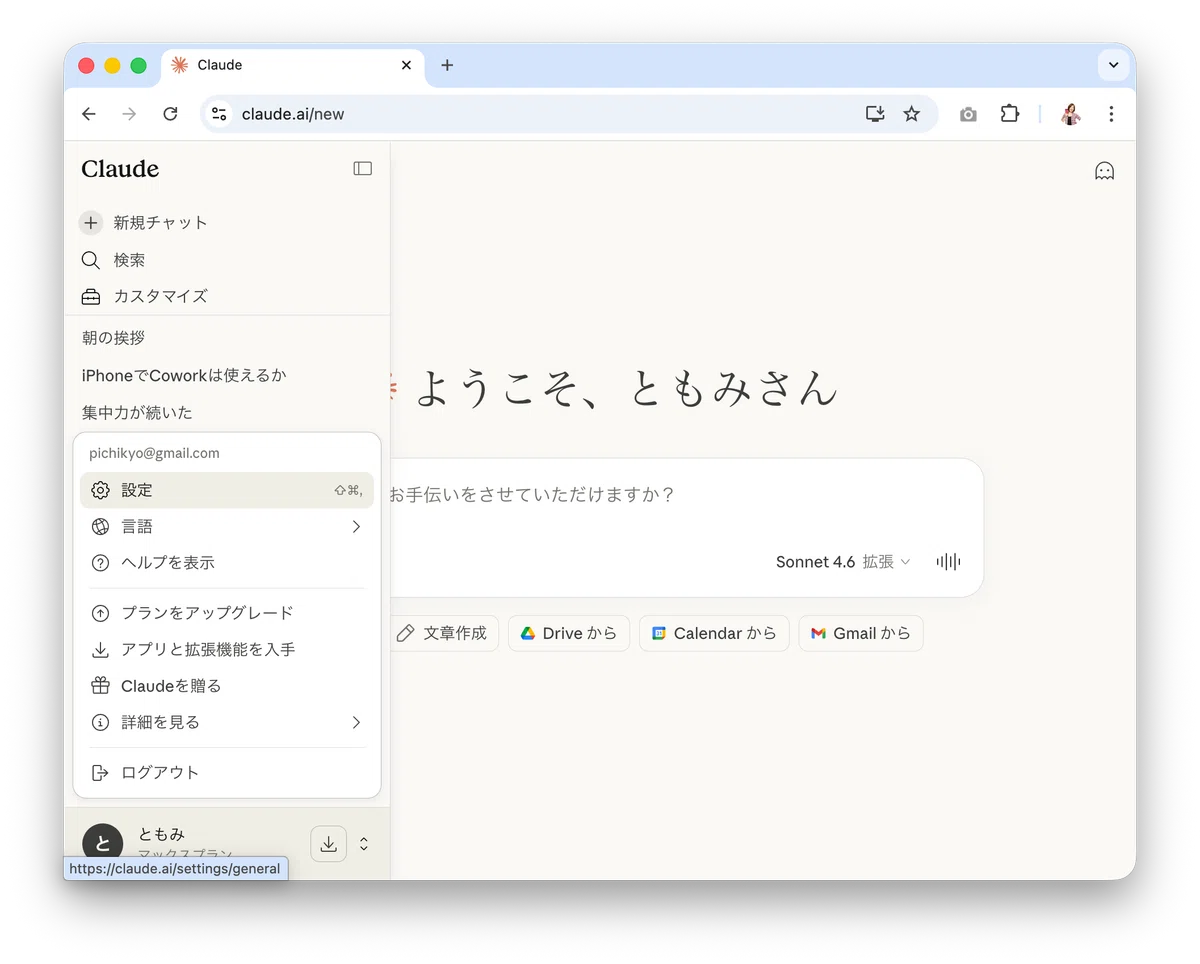This screenshot has width=1200, height=964.
Task: Open 検索 magnifier in sidebar
Action: 91,260
